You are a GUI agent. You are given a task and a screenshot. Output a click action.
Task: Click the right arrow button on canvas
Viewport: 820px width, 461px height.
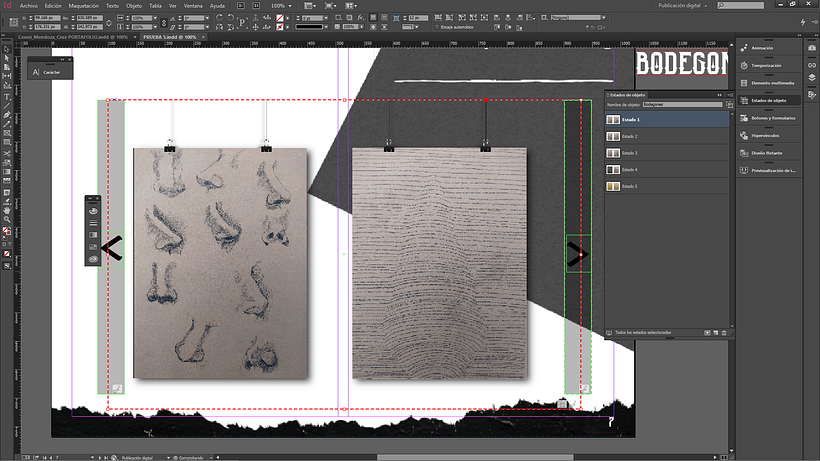(577, 255)
